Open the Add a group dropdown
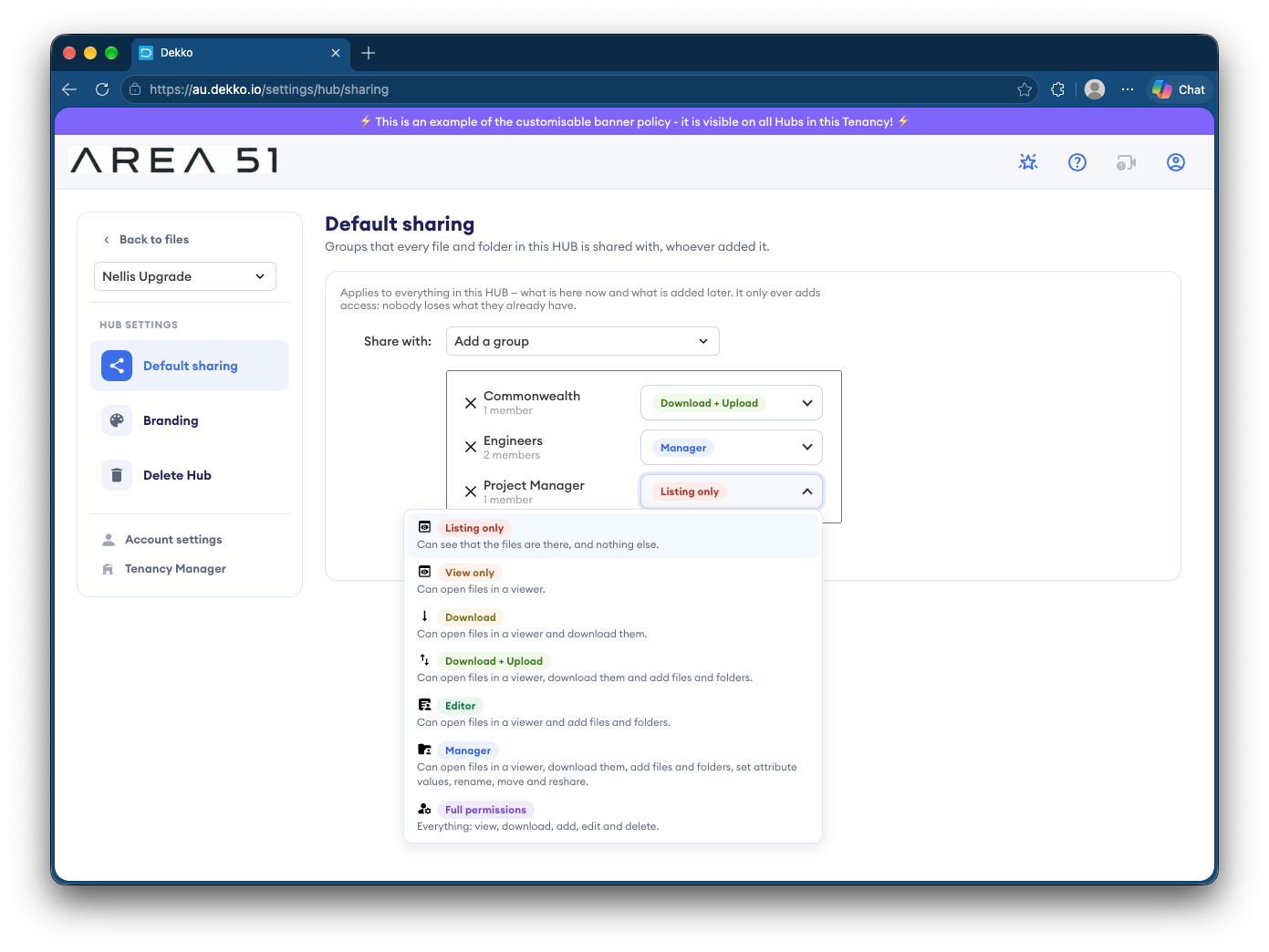1269x952 pixels. (x=583, y=341)
